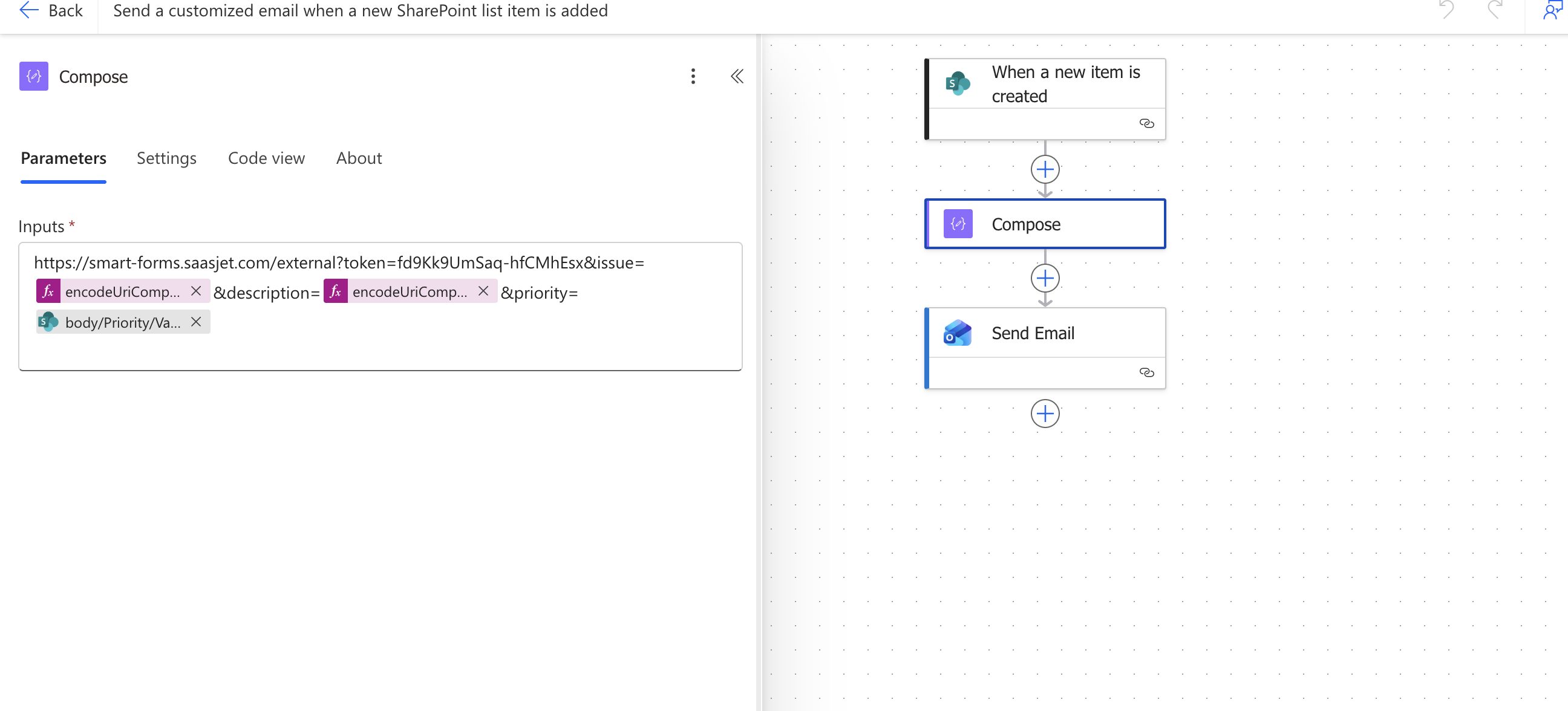Add step between trigger and Compose

click(x=1045, y=169)
